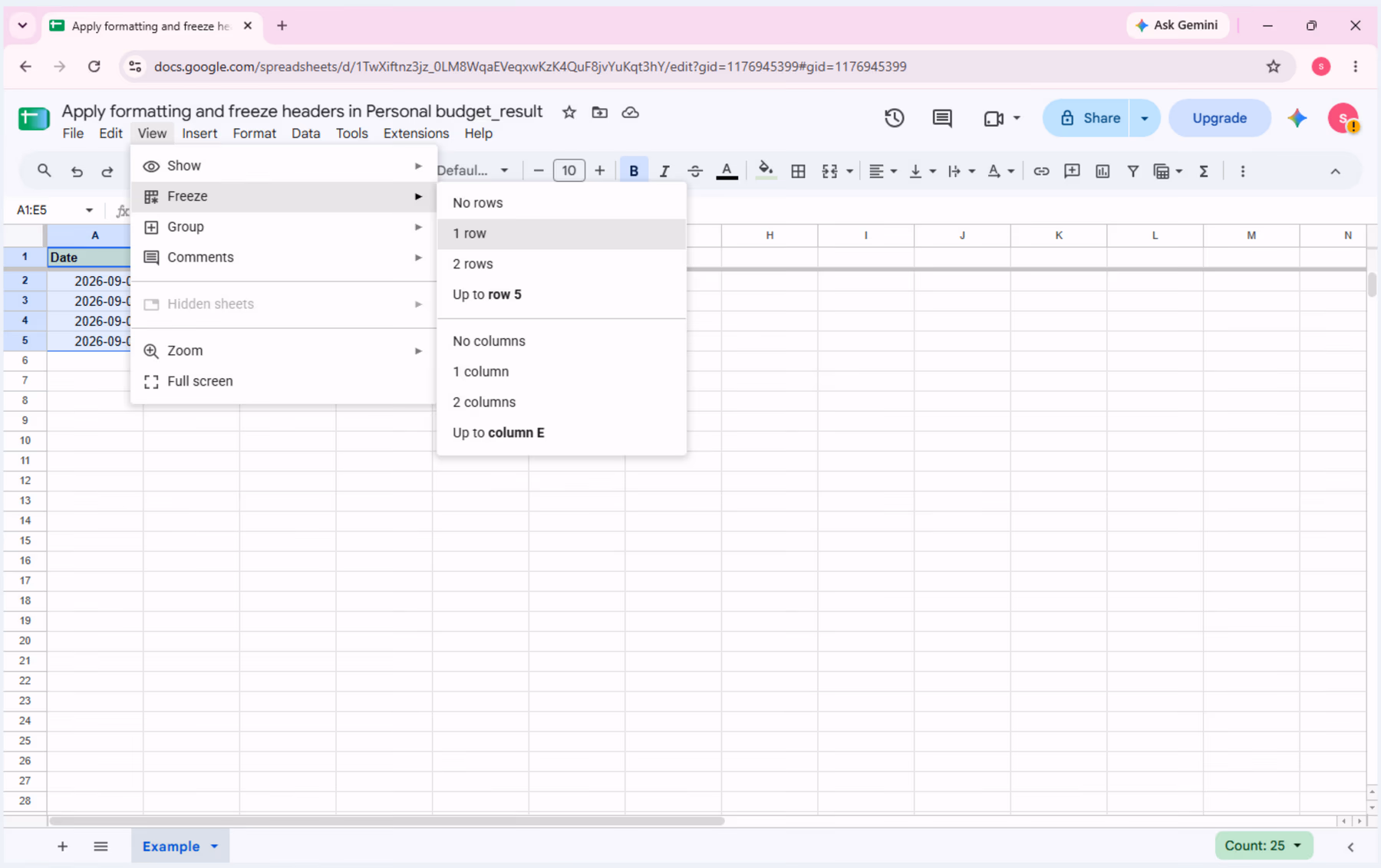Screen dimensions: 1381x868
Task: Click the font size input field
Action: click(569, 170)
